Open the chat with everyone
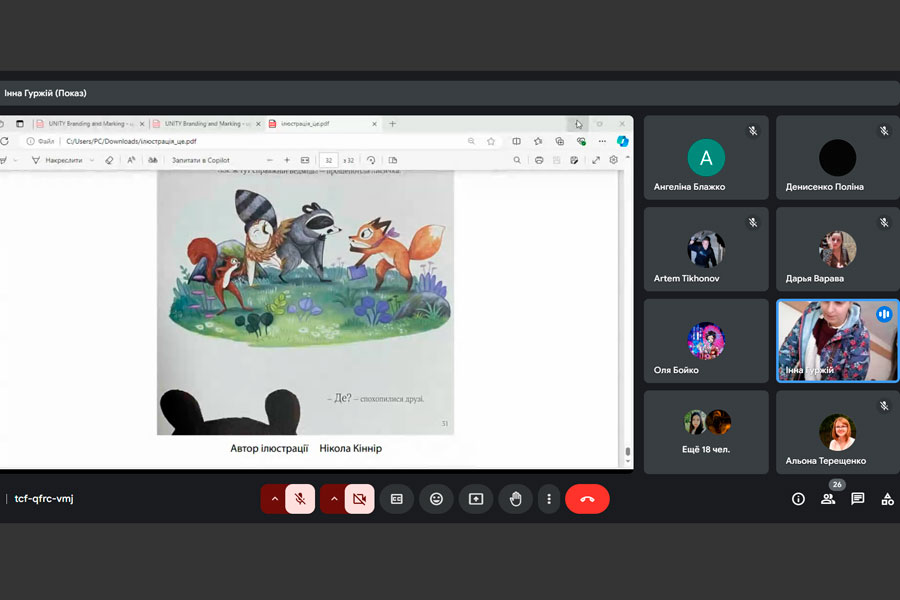 [x=858, y=499]
